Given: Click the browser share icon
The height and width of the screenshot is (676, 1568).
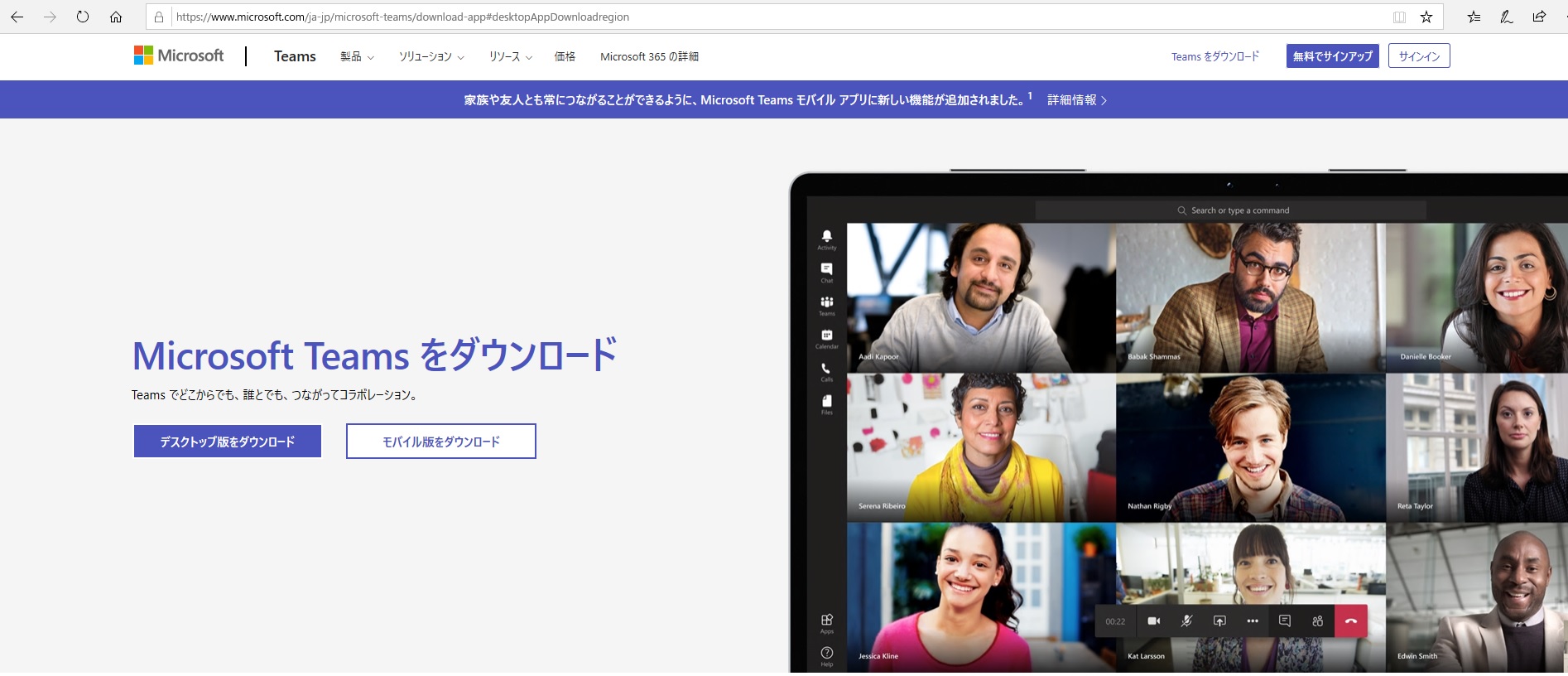Looking at the screenshot, I should 1539,17.
